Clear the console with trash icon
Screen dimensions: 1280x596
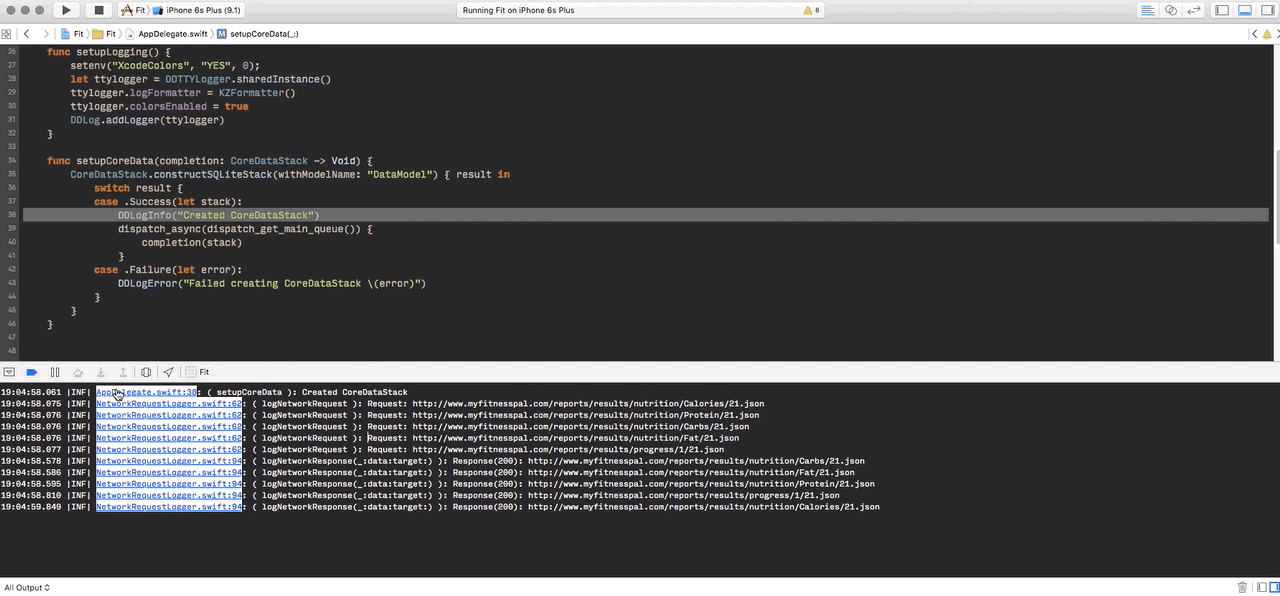(x=1243, y=588)
